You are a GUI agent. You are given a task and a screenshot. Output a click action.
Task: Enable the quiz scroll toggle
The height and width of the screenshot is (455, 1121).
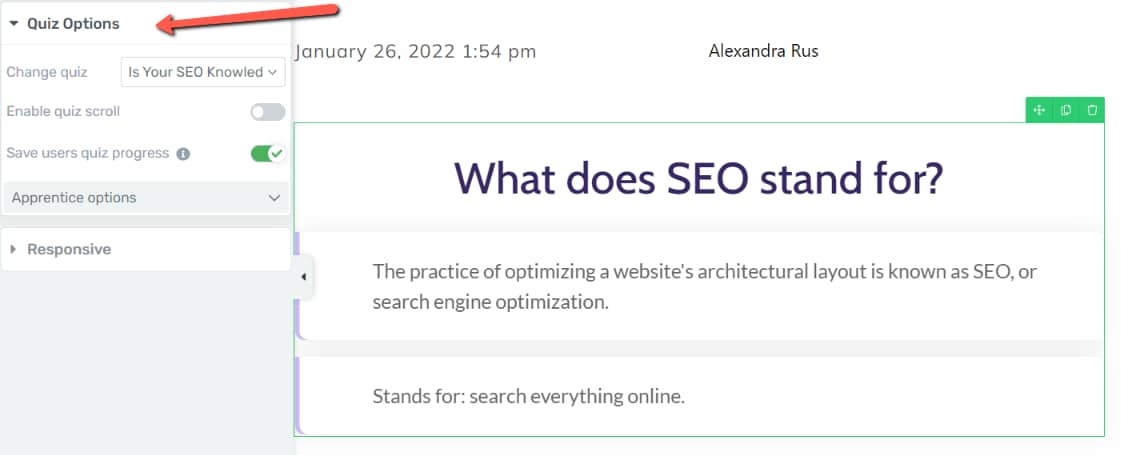267,112
